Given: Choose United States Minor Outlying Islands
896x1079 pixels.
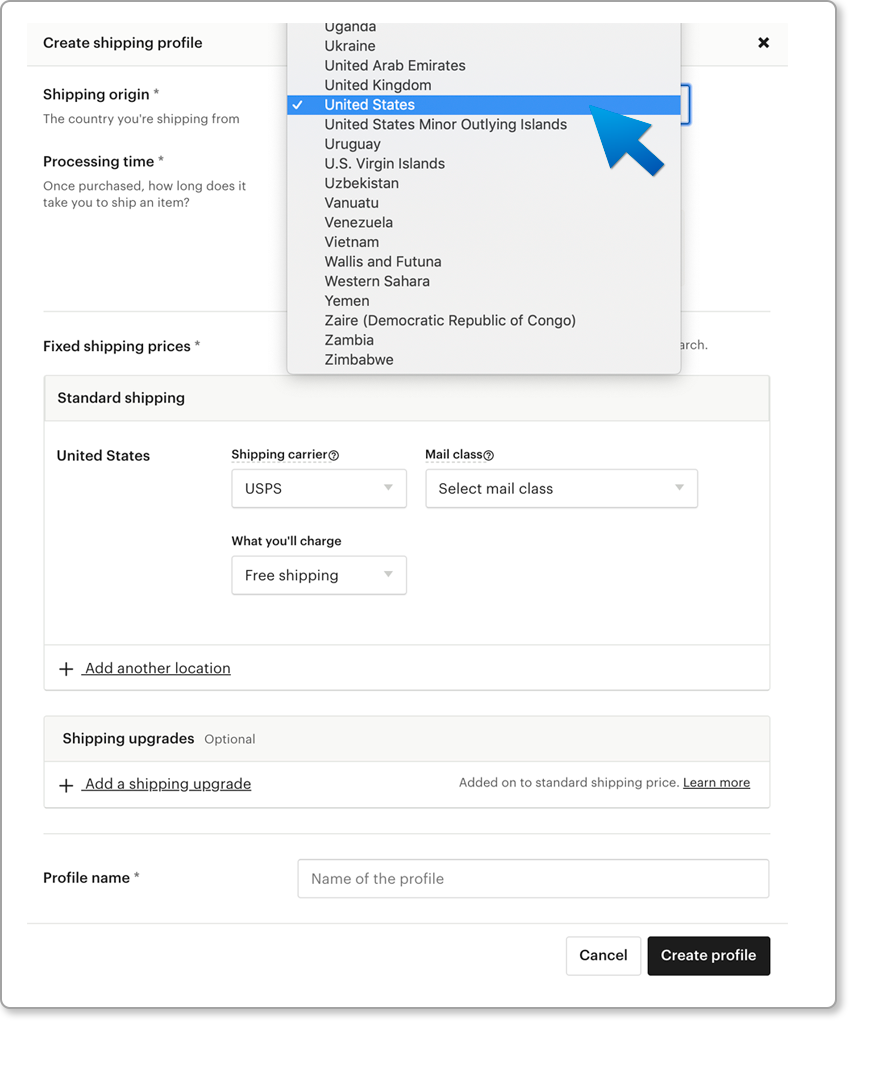Looking at the screenshot, I should point(446,124).
